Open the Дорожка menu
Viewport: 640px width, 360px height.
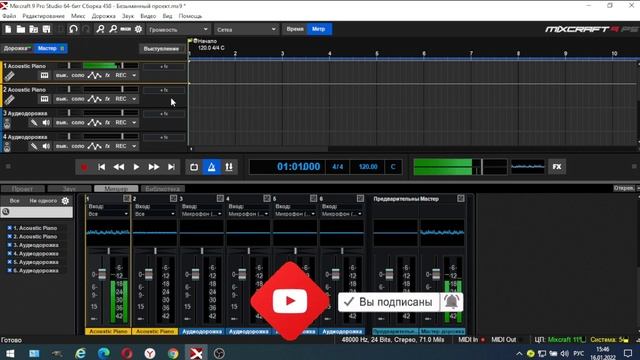click(103, 16)
